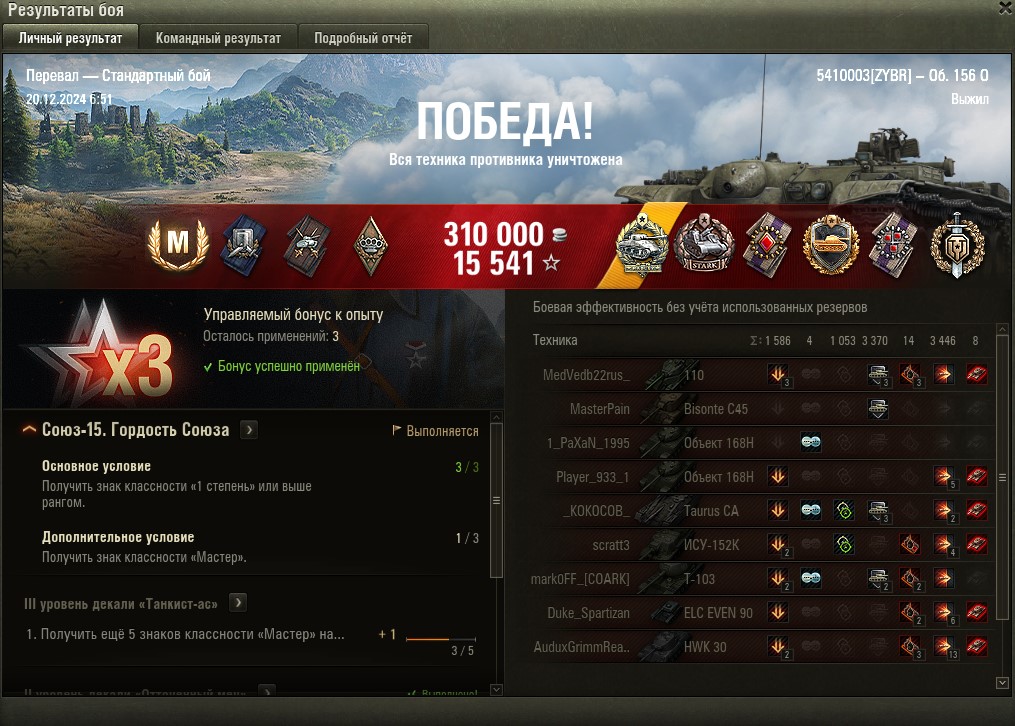This screenshot has height=726, width=1015.
Task: Click the Master mastery badge medal
Action: coord(178,244)
